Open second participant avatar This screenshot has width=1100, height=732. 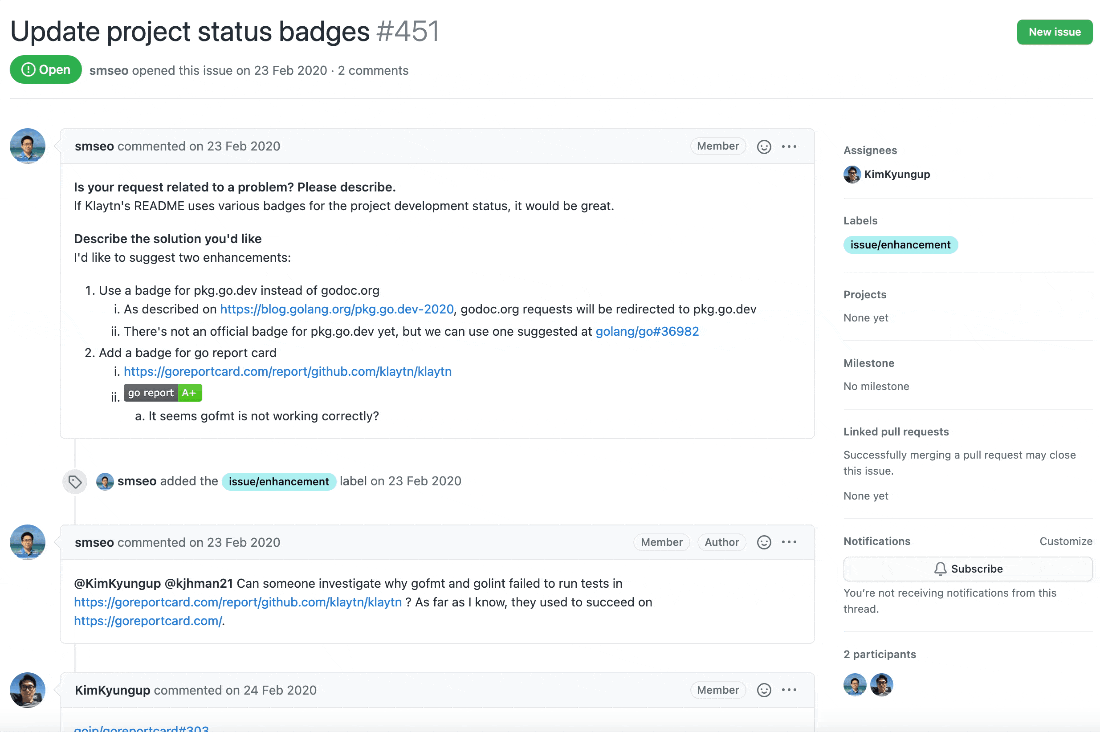click(881, 684)
